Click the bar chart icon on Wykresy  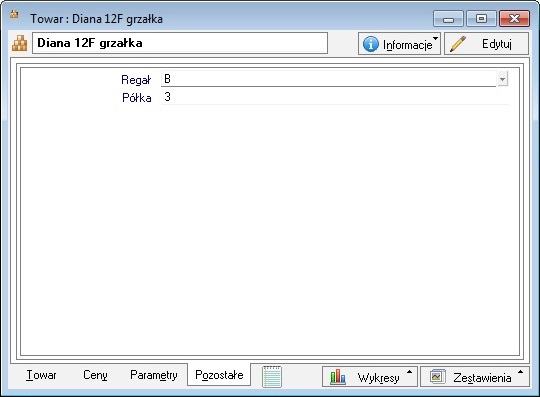tap(338, 377)
